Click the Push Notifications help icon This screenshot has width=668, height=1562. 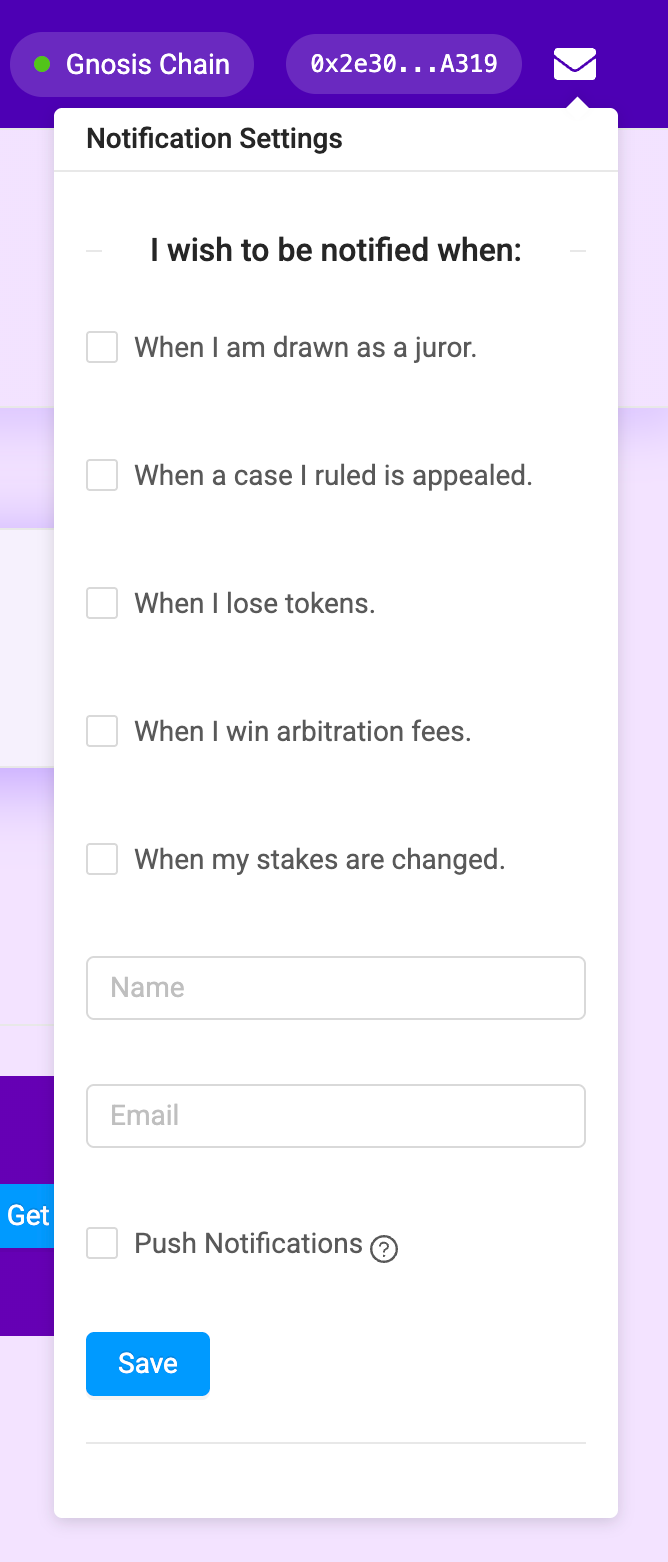(384, 1249)
